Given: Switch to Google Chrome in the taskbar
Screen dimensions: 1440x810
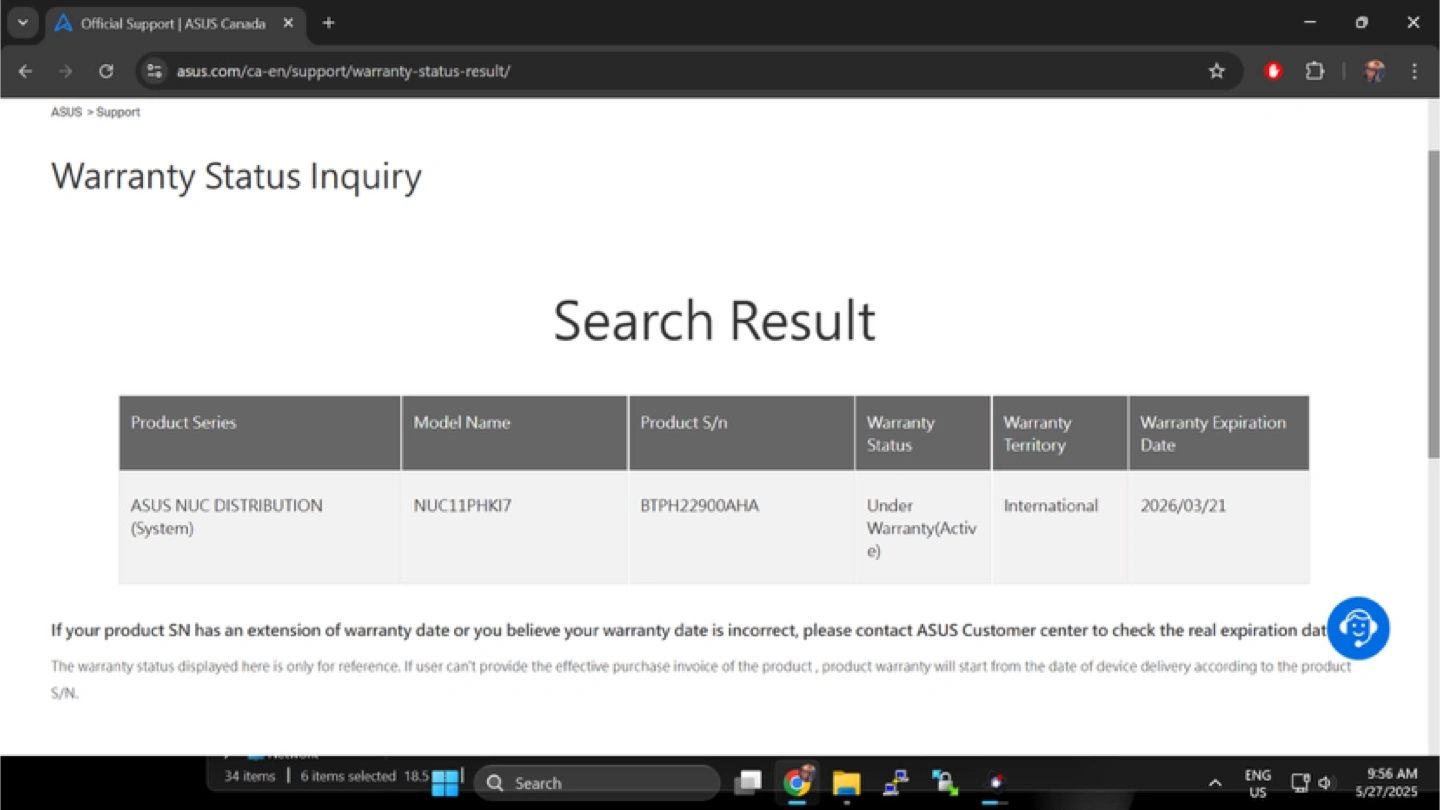Looking at the screenshot, I should point(797,783).
